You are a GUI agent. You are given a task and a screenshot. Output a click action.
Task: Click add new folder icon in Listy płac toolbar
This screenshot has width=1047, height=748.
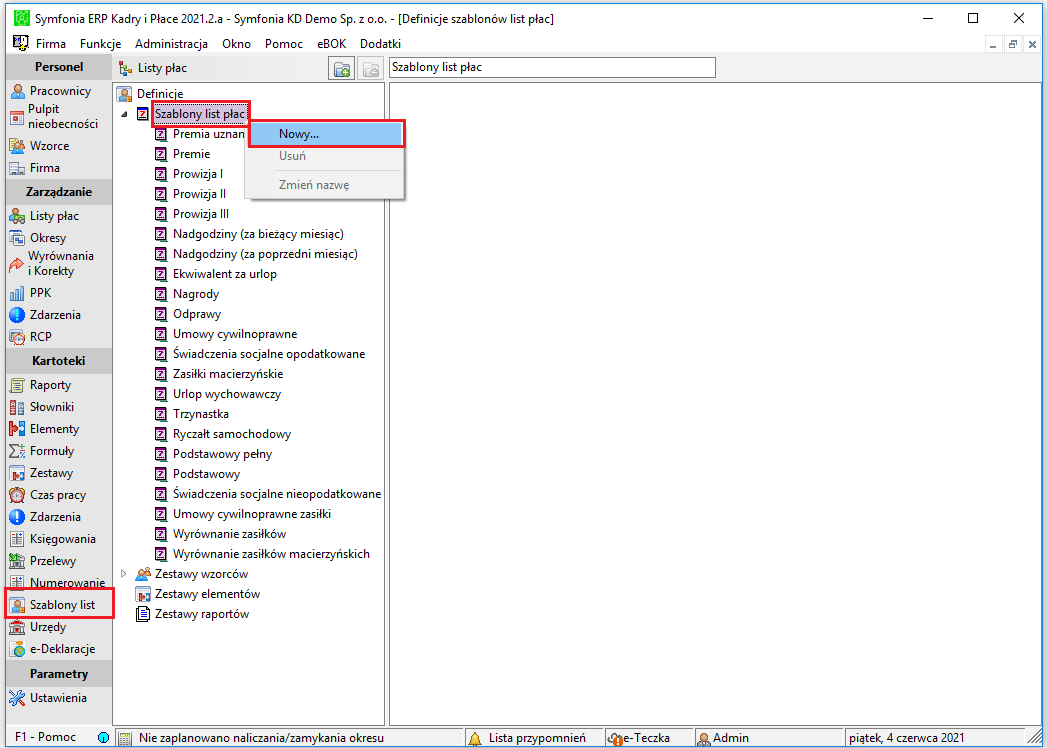(x=342, y=68)
